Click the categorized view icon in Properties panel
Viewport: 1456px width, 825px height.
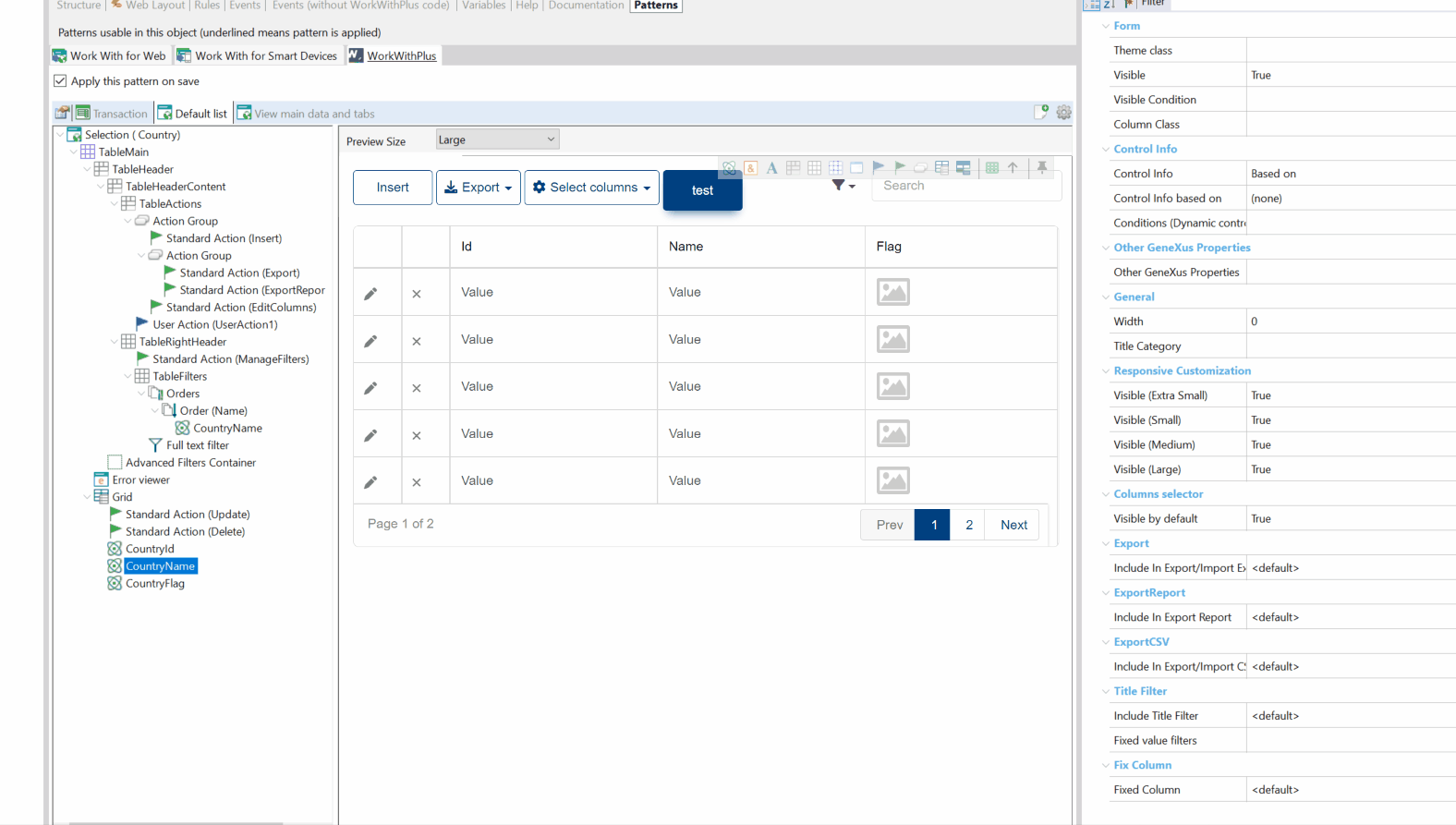tap(1091, 5)
